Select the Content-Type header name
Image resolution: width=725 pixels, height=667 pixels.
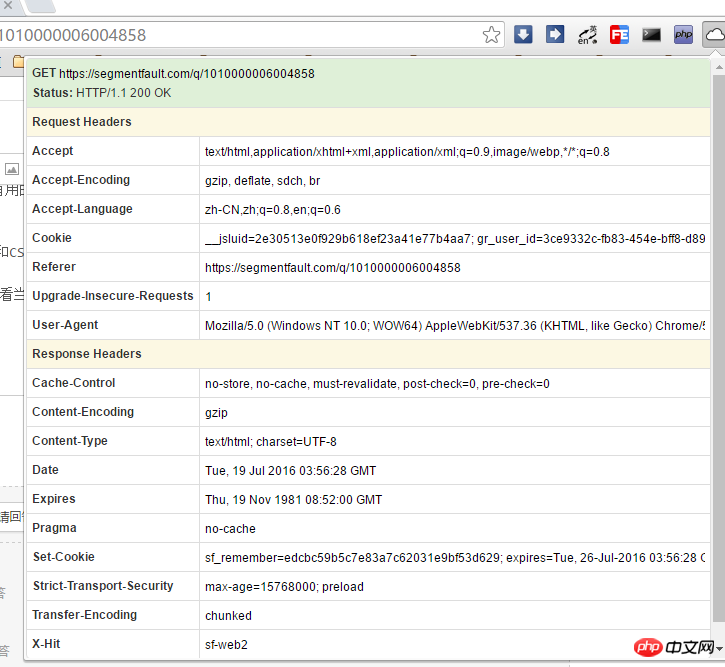coord(70,441)
